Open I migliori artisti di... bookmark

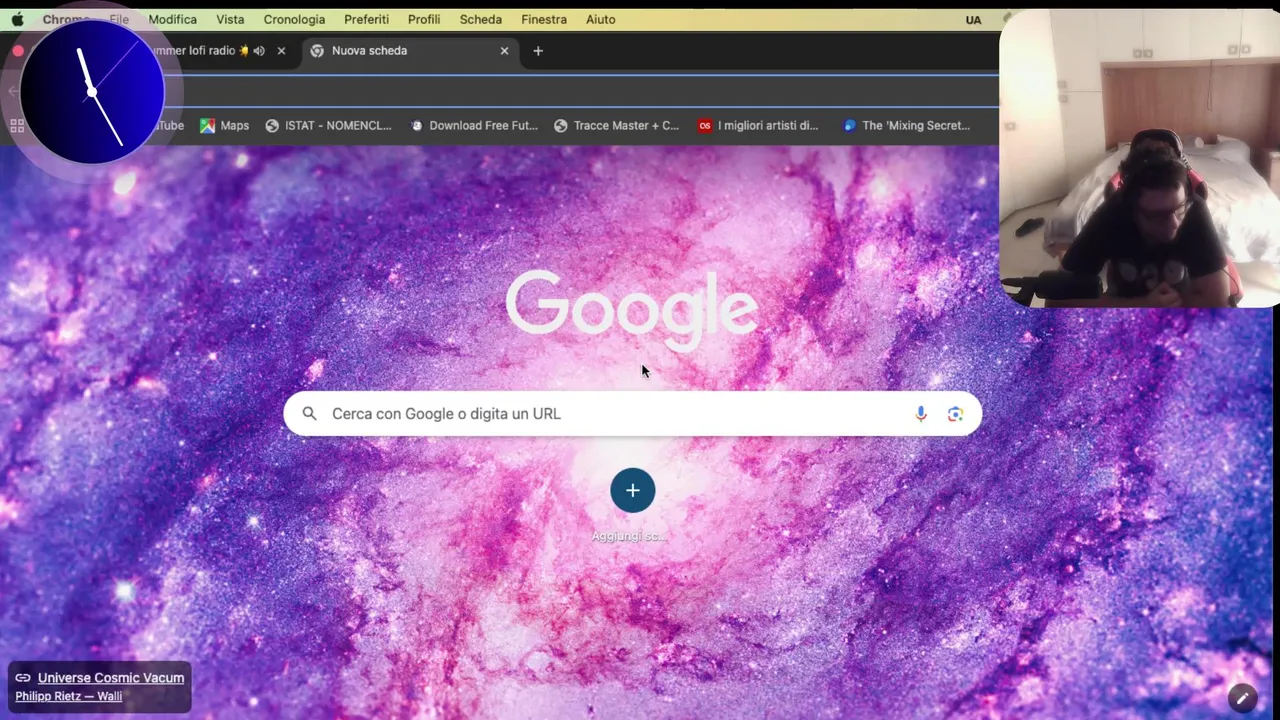(758, 125)
